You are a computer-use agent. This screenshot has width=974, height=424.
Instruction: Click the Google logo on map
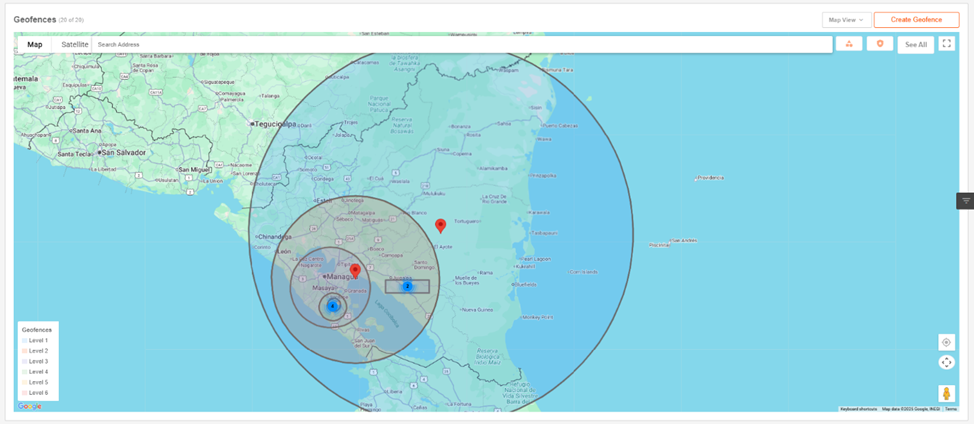30,406
